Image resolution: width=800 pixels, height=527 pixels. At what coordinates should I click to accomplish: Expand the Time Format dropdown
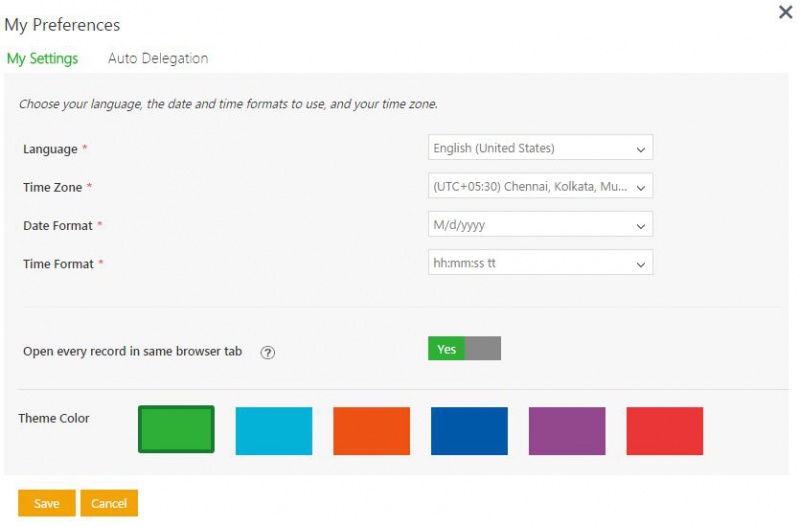(x=540, y=263)
